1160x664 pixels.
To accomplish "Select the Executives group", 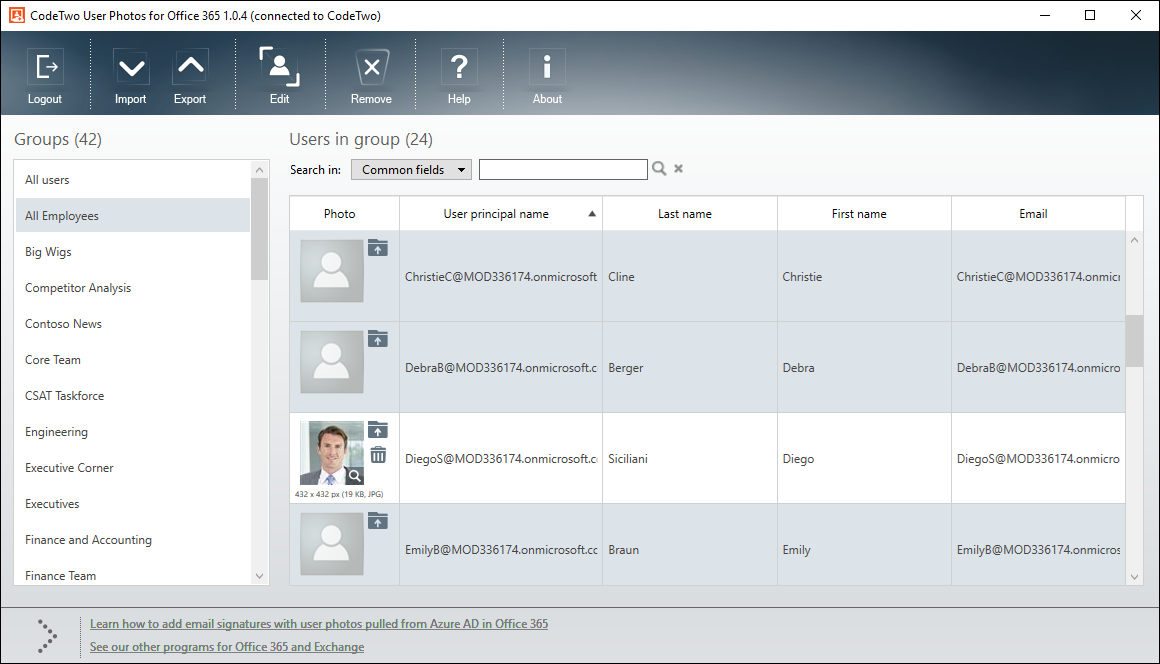I will click(x=133, y=504).
